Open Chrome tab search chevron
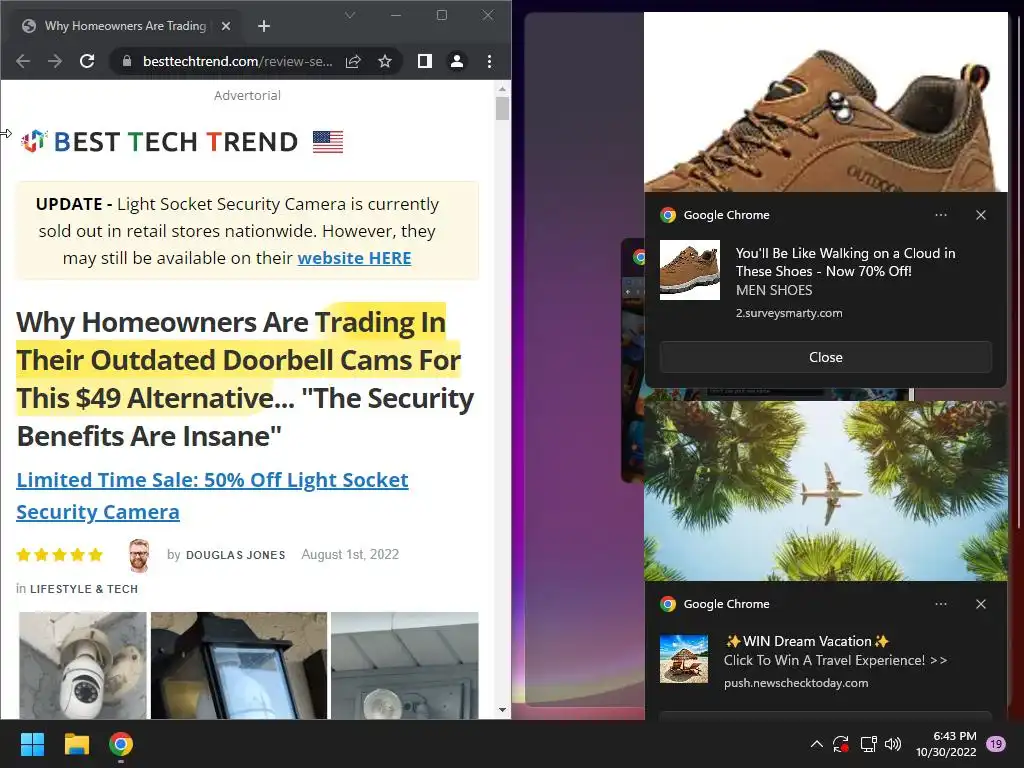The image size is (1024, 768). tap(350, 15)
